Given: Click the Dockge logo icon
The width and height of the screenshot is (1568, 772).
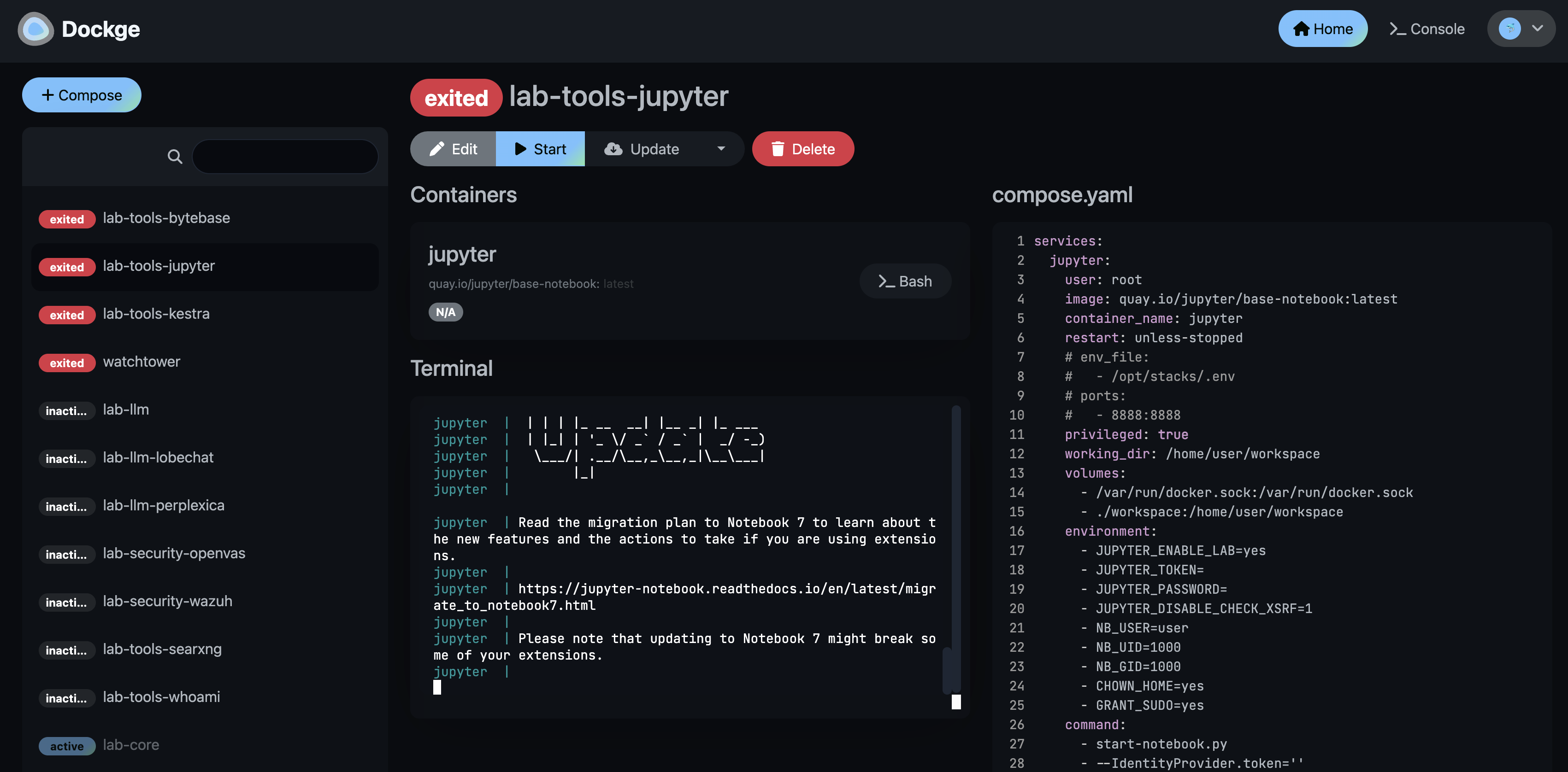Looking at the screenshot, I should (35, 29).
